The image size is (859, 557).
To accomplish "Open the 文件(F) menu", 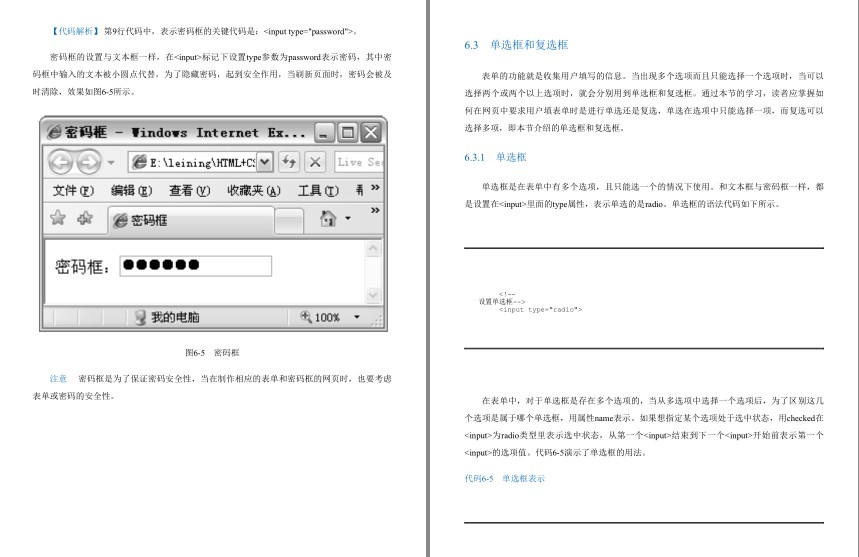I will point(73,191).
